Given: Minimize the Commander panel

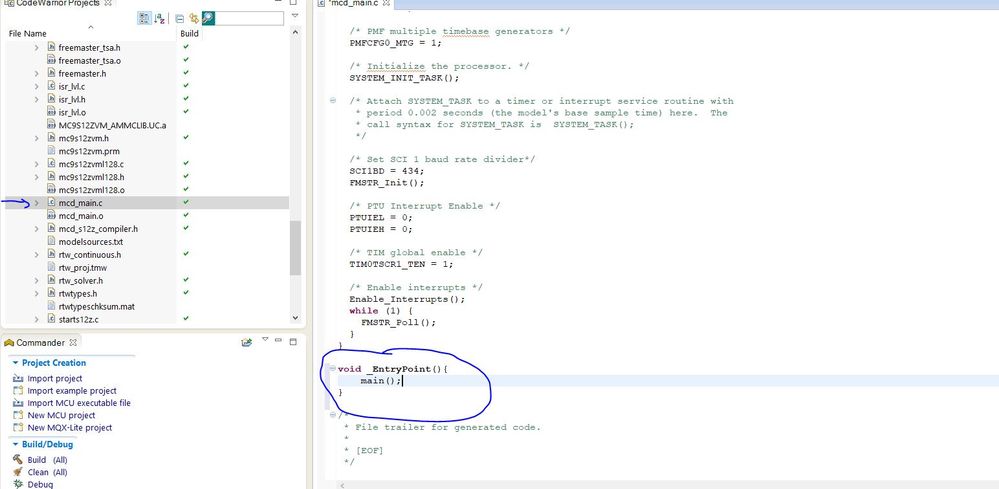Looking at the screenshot, I should (278, 340).
